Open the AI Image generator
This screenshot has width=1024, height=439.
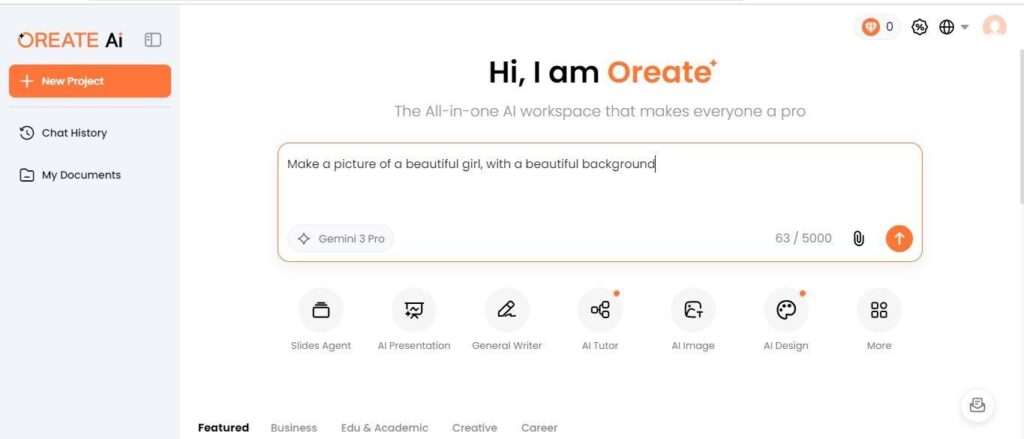(x=692, y=310)
